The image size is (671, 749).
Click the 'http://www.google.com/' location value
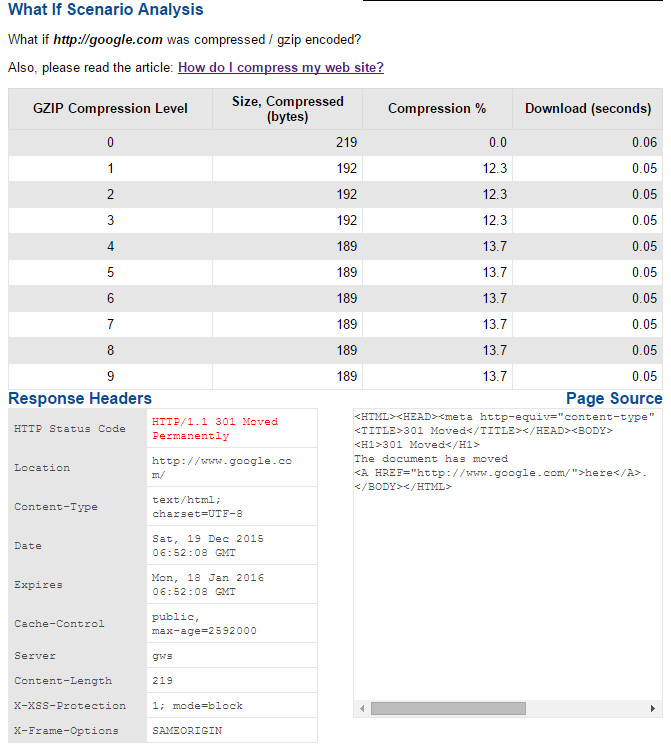coord(222,468)
